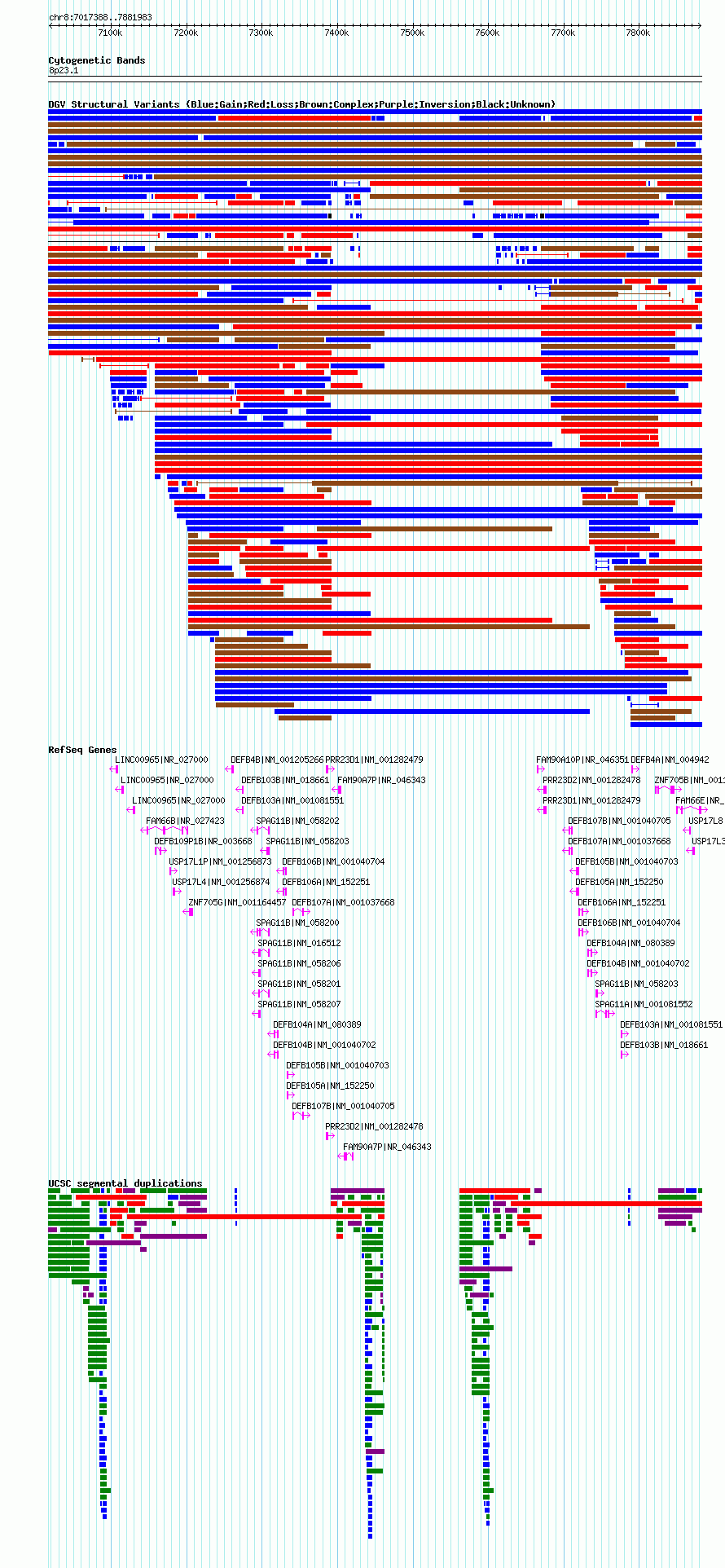
Task: Click the 7300k ruler tick label
Action: click(x=261, y=33)
